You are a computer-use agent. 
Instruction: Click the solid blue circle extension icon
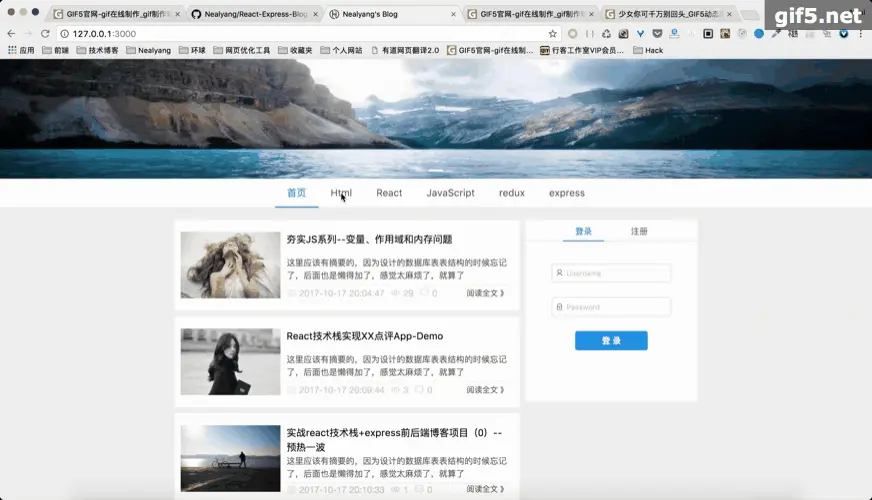(x=759, y=34)
